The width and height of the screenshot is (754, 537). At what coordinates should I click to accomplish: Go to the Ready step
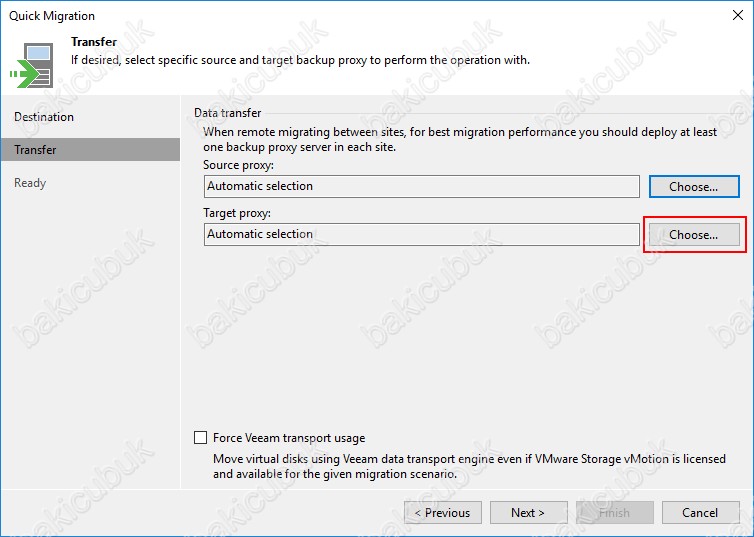point(30,183)
